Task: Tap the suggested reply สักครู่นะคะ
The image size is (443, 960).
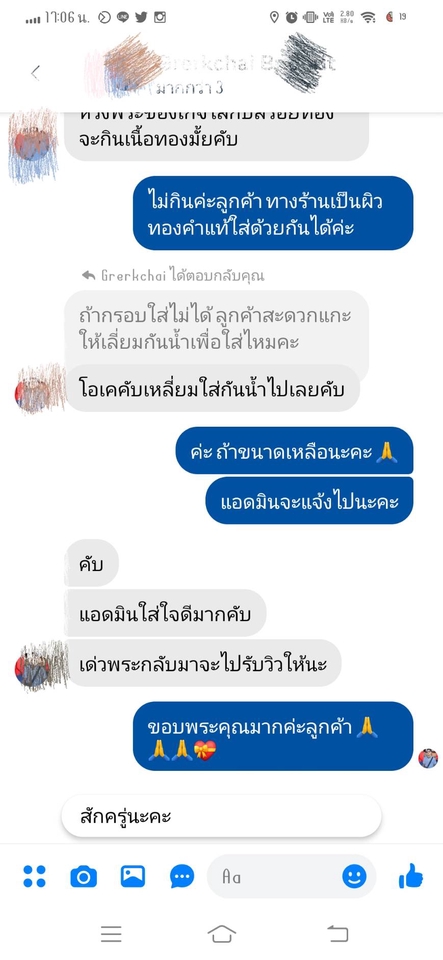Action: 222,816
